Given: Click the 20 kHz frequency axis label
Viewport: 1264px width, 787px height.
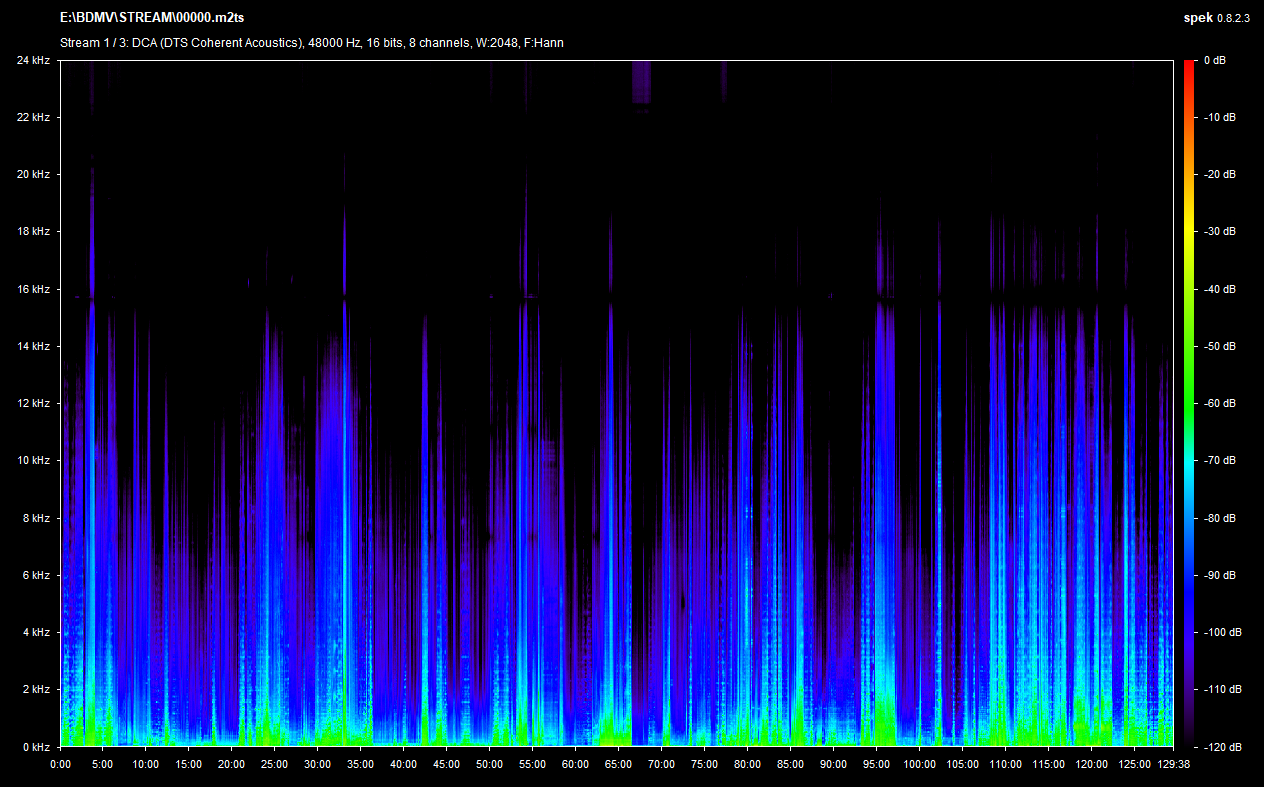Looking at the screenshot, I should (x=33, y=174).
